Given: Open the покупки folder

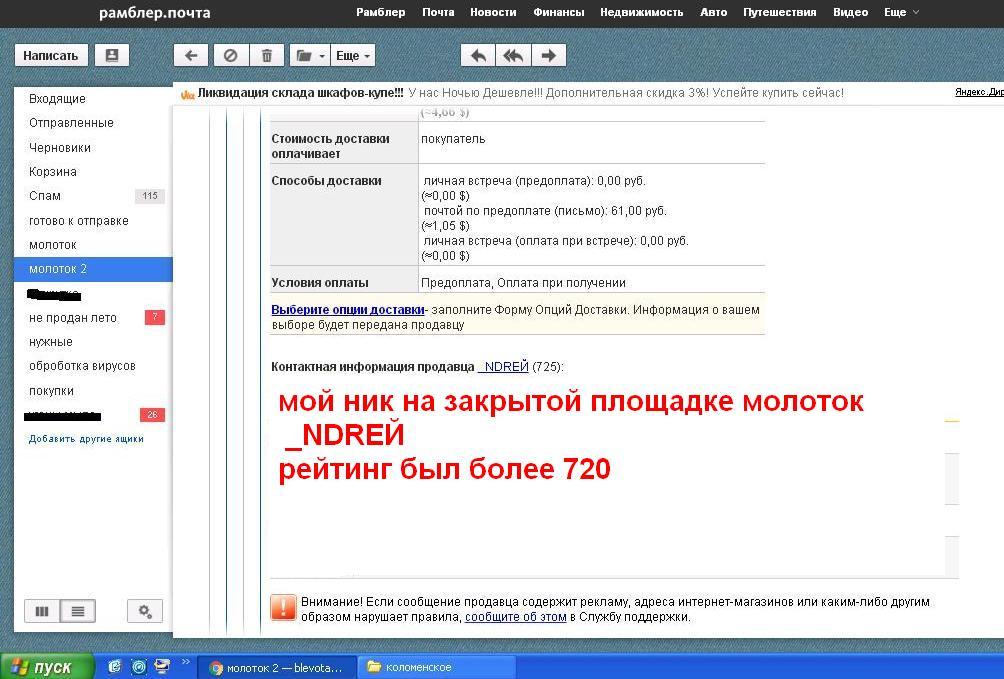Looking at the screenshot, I should click(51, 391).
